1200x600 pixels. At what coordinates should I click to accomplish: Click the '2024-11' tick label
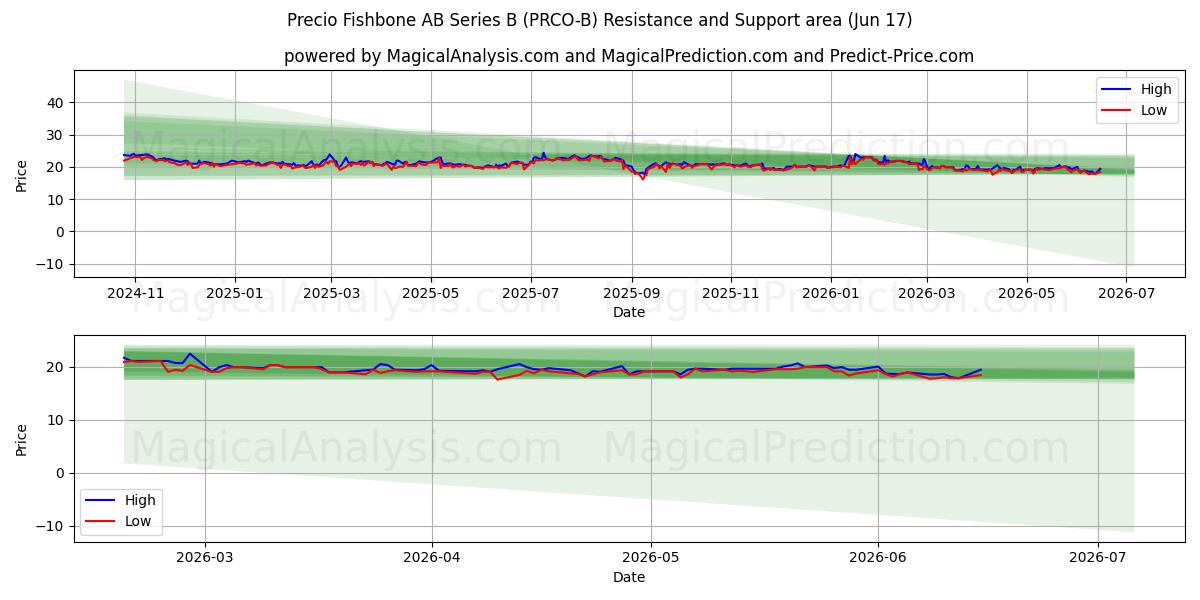tap(135, 293)
